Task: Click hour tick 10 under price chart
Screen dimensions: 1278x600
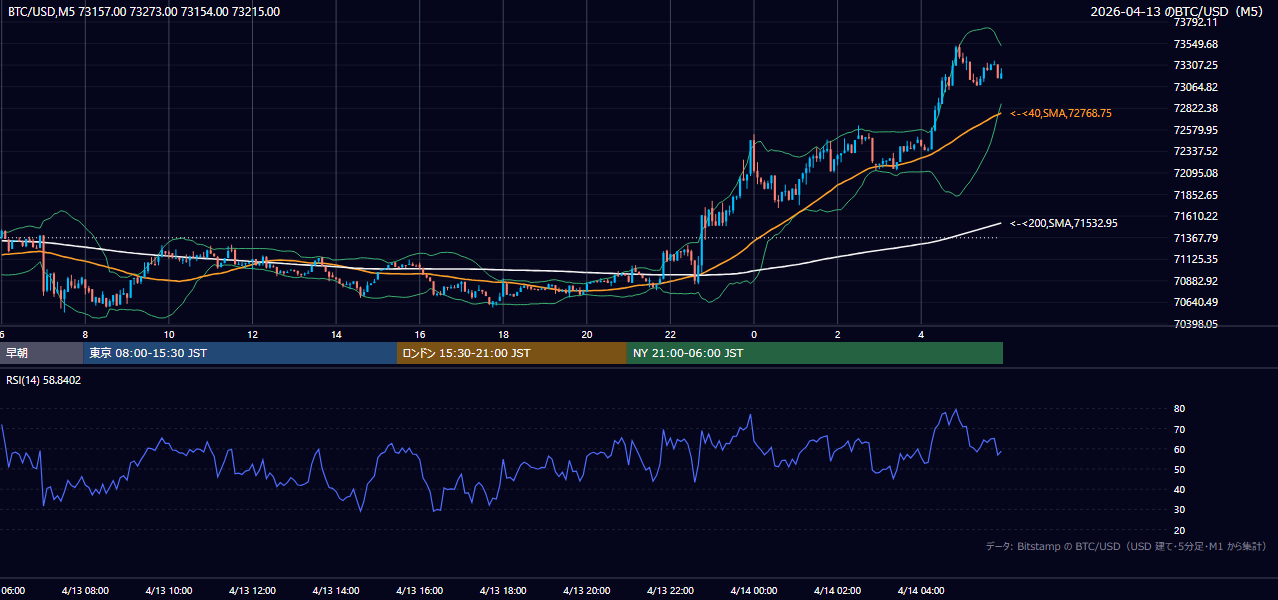Action: coord(169,334)
